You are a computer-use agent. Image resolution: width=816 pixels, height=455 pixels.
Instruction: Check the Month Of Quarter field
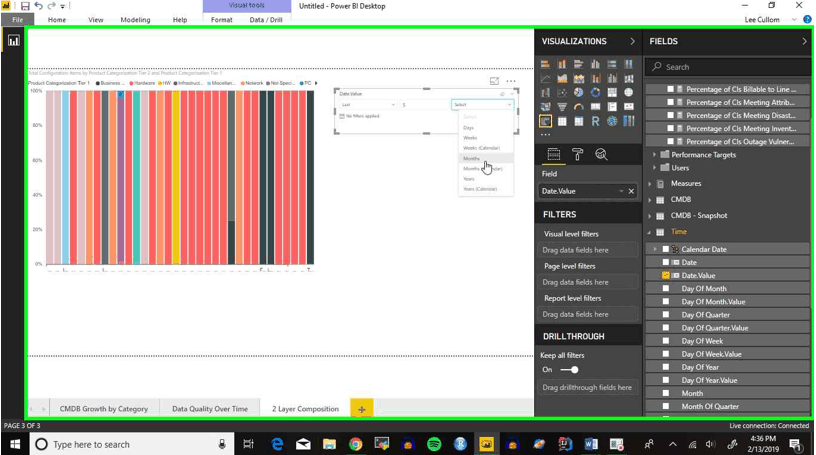[x=666, y=406]
